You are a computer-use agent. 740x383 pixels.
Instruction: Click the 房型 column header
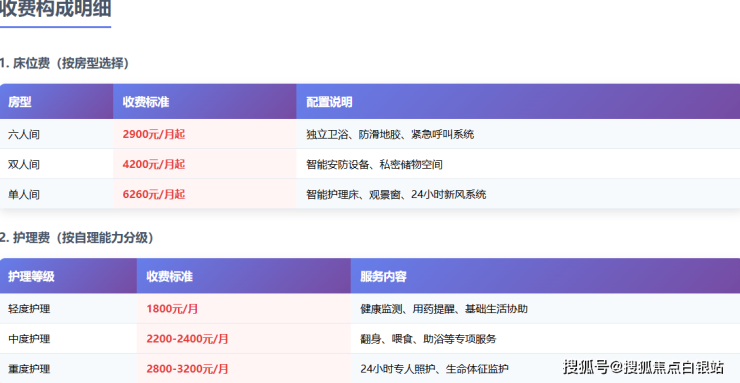[x=20, y=102]
